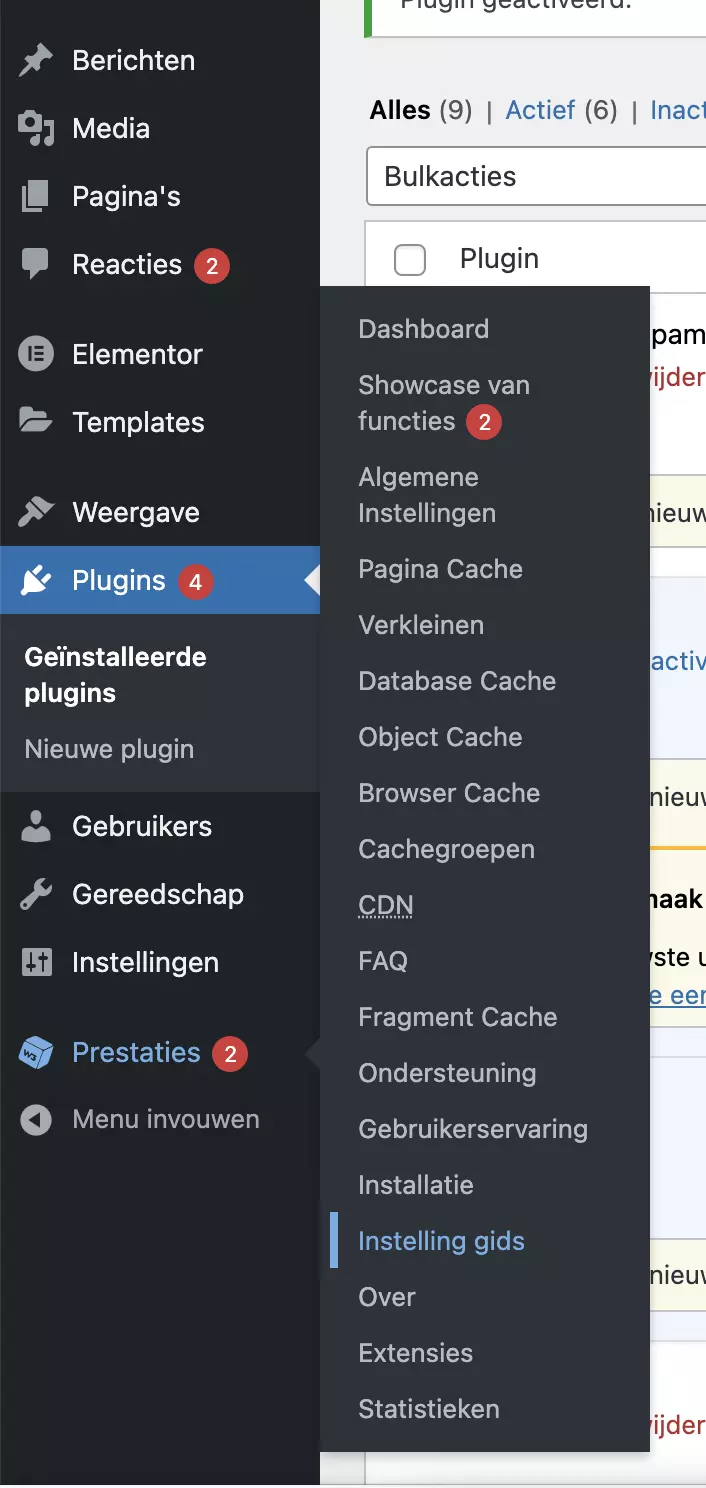Open Showcase van functies item
This screenshot has width=706, height=1488.
click(444, 403)
